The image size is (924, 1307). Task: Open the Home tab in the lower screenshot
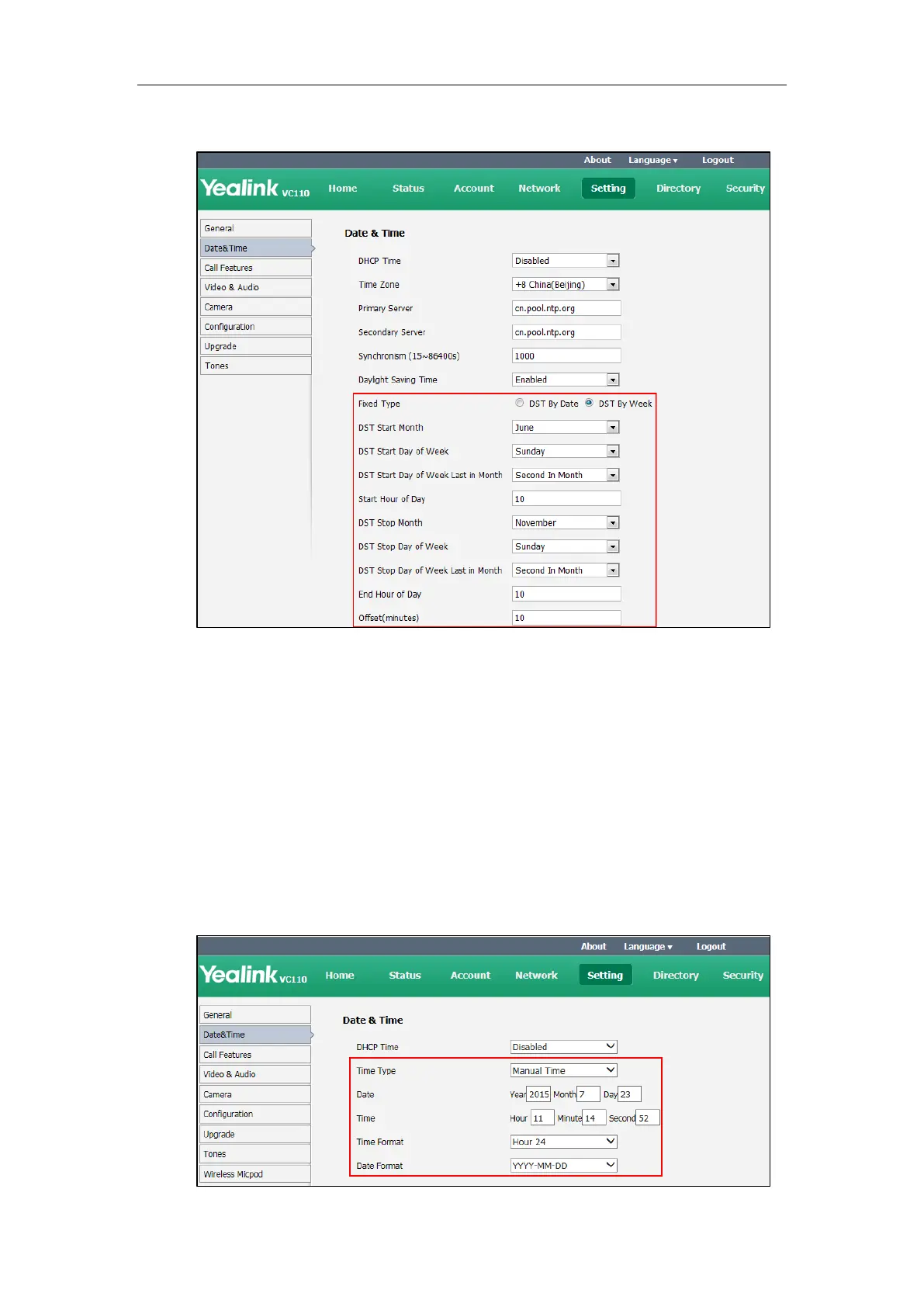click(x=340, y=976)
